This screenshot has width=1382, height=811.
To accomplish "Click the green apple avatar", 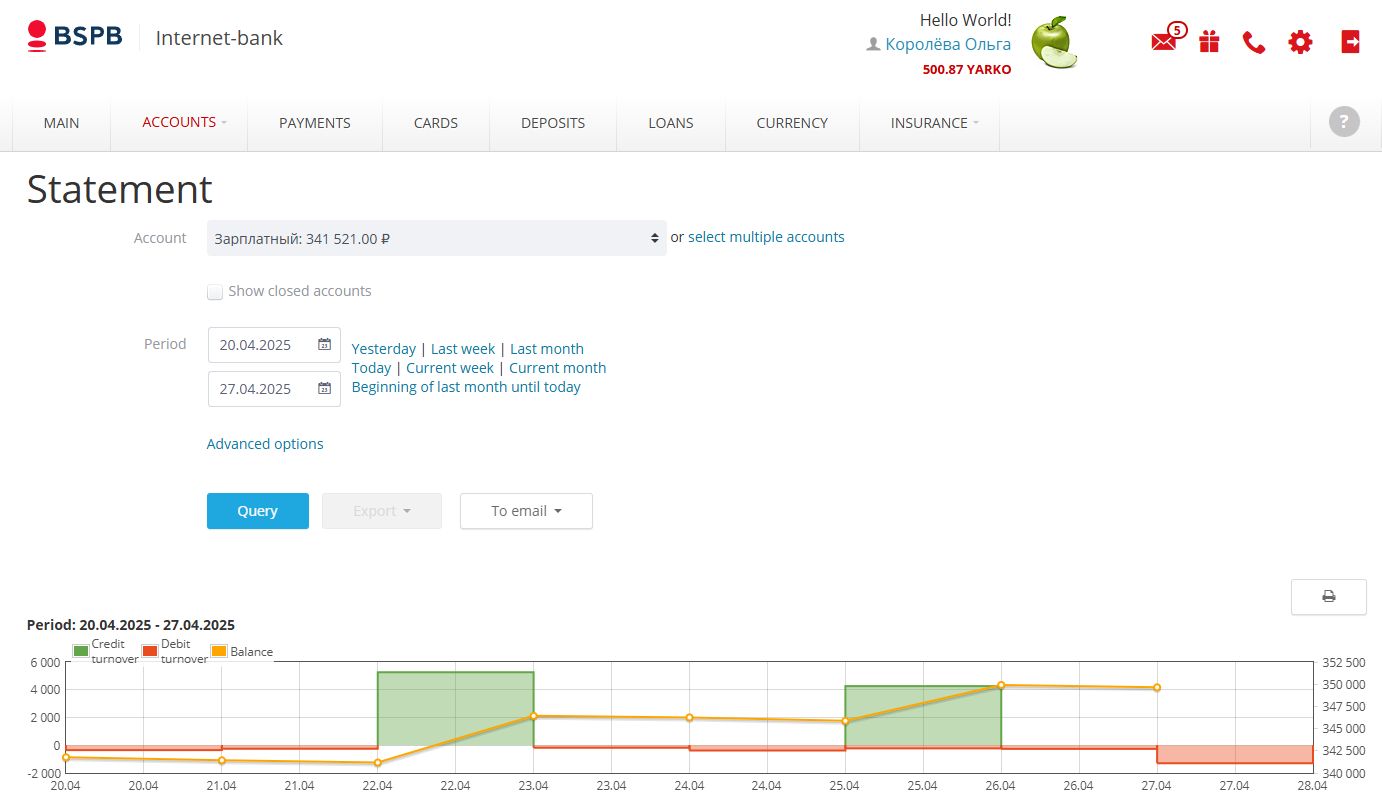I will [x=1054, y=43].
